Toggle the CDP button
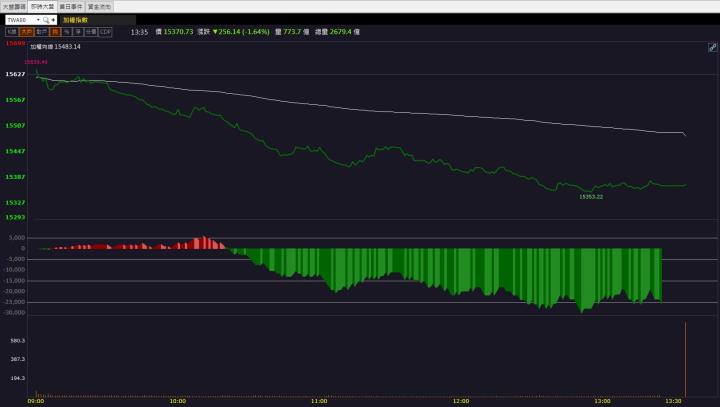 coord(106,32)
